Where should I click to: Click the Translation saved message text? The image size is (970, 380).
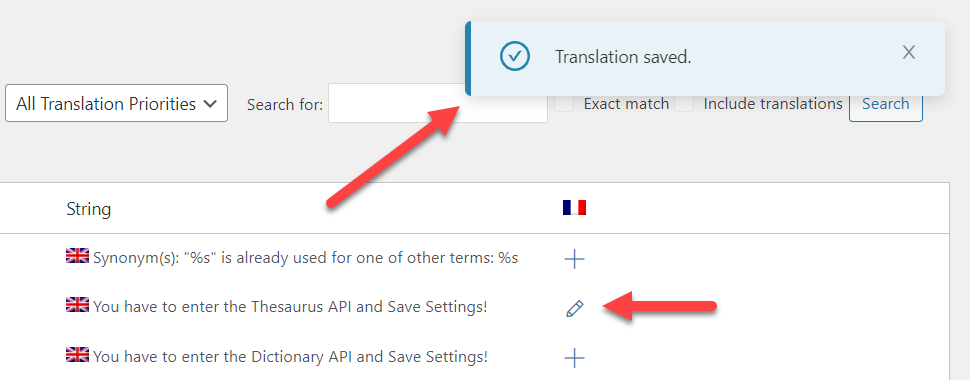pyautogui.click(x=623, y=57)
